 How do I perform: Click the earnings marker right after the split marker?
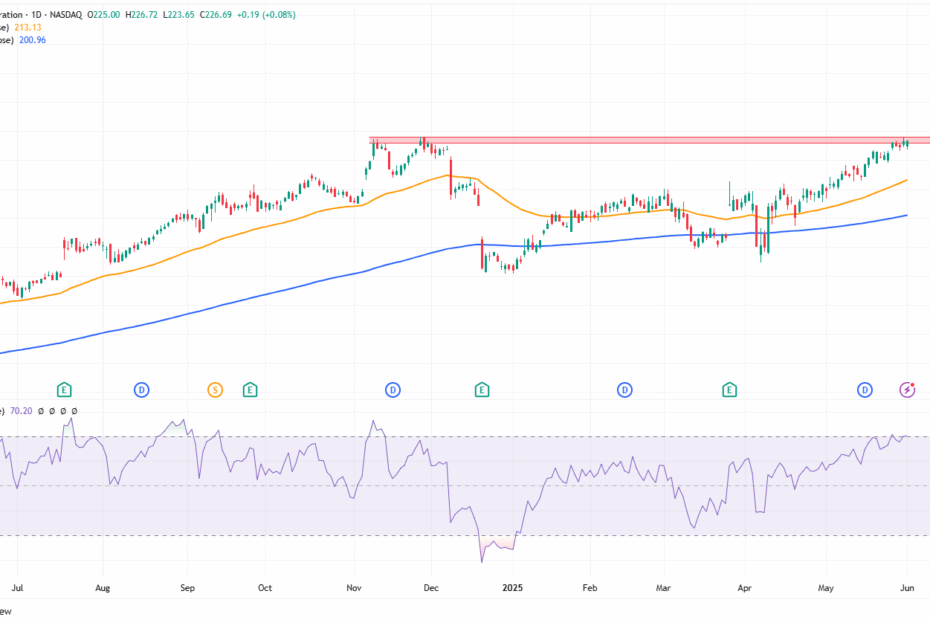[250, 389]
